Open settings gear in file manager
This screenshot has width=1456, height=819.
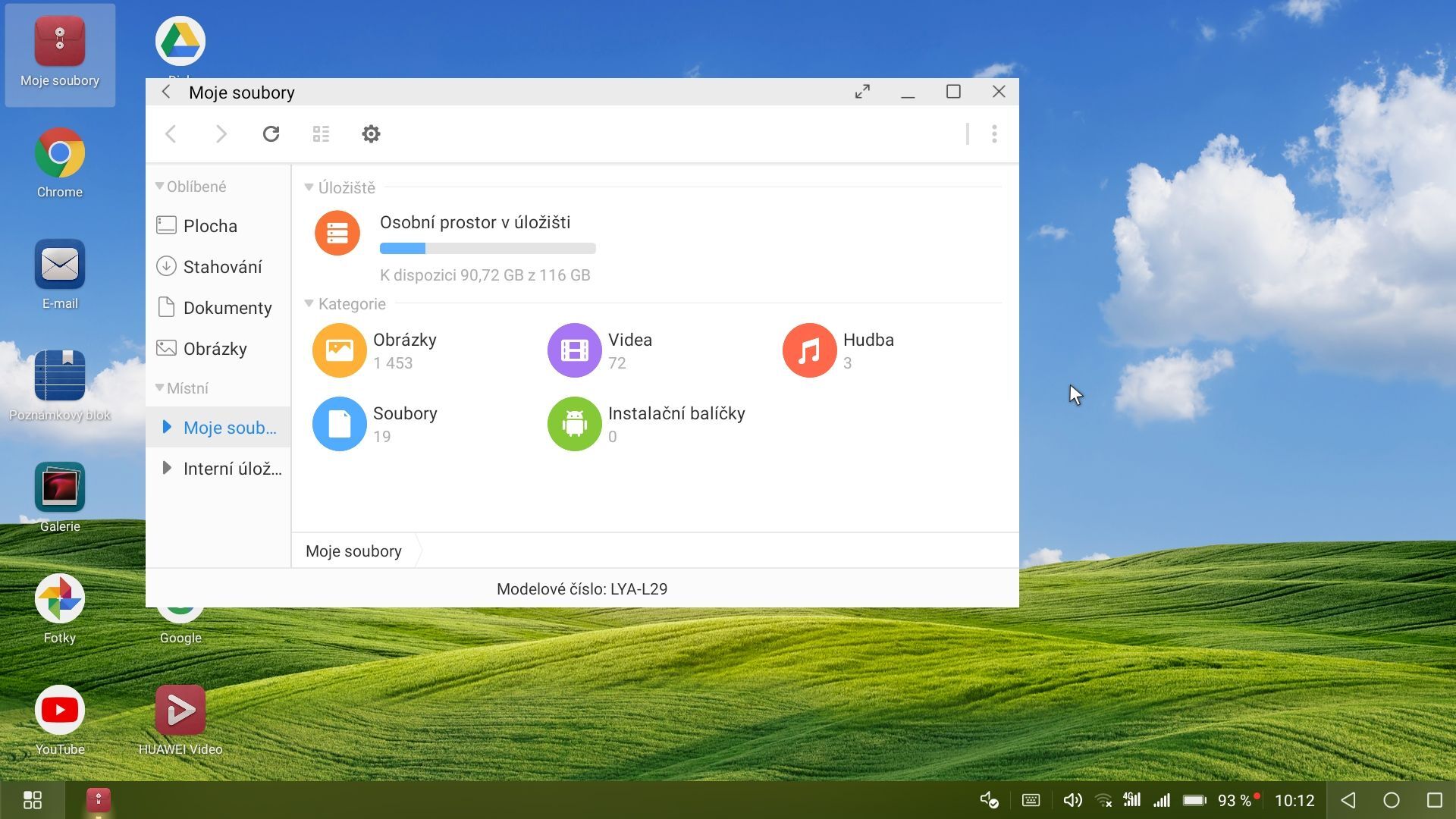click(x=371, y=134)
